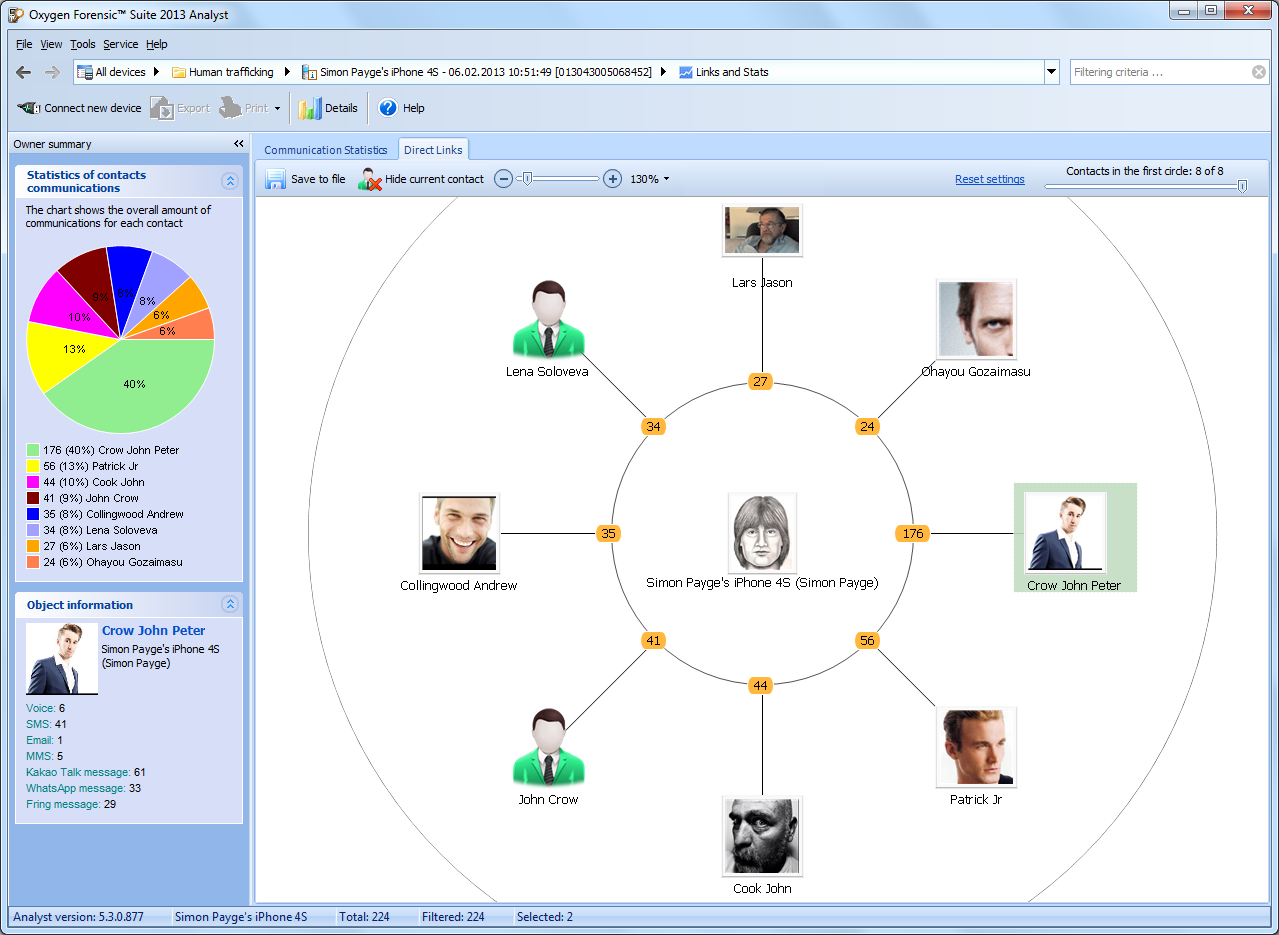1279x935 pixels.
Task: Click the 34 communications badge
Action: pyautogui.click(x=654, y=427)
